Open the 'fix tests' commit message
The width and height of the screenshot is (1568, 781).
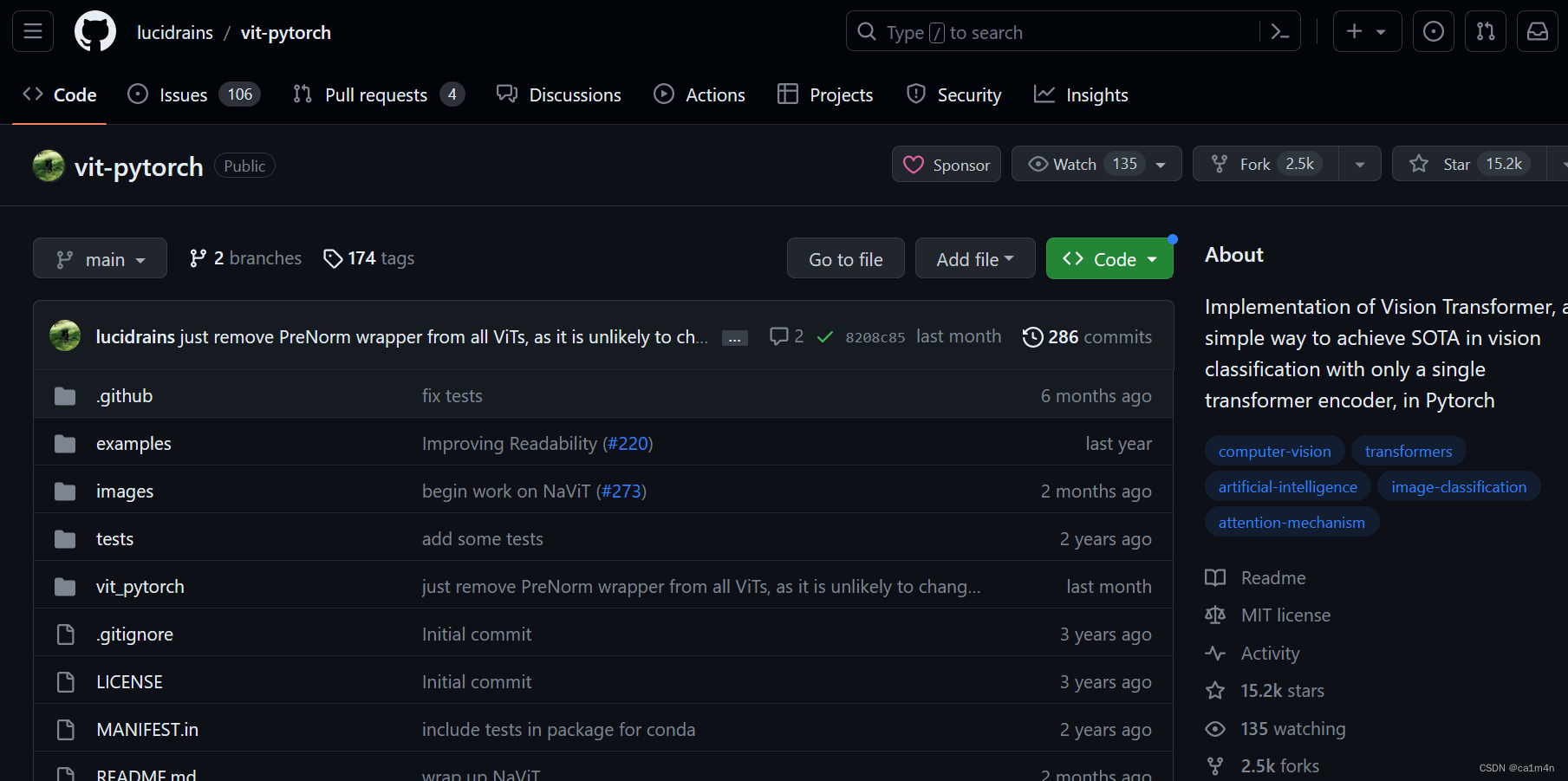(452, 396)
